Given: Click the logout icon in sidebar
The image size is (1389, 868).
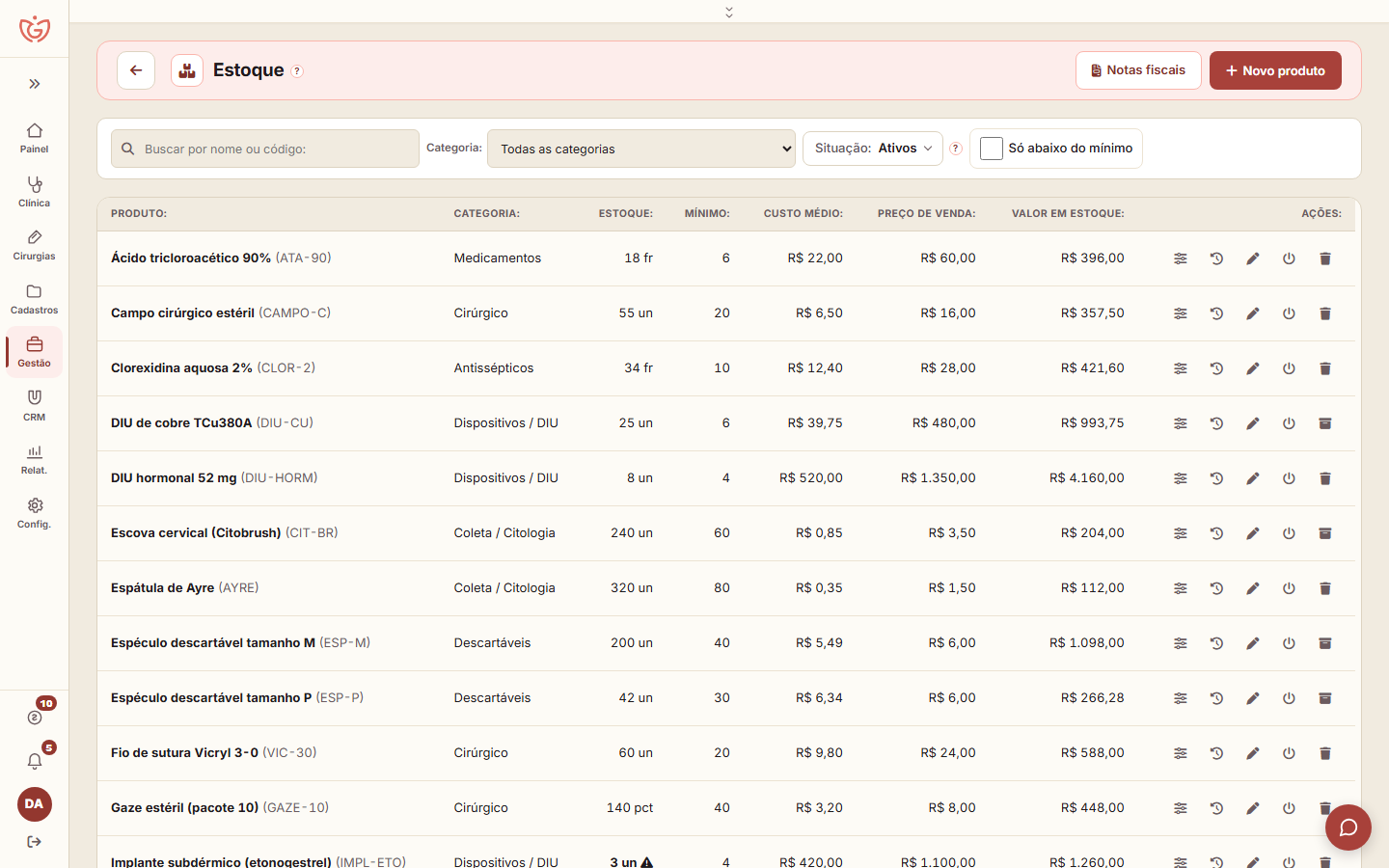Looking at the screenshot, I should coord(35,842).
